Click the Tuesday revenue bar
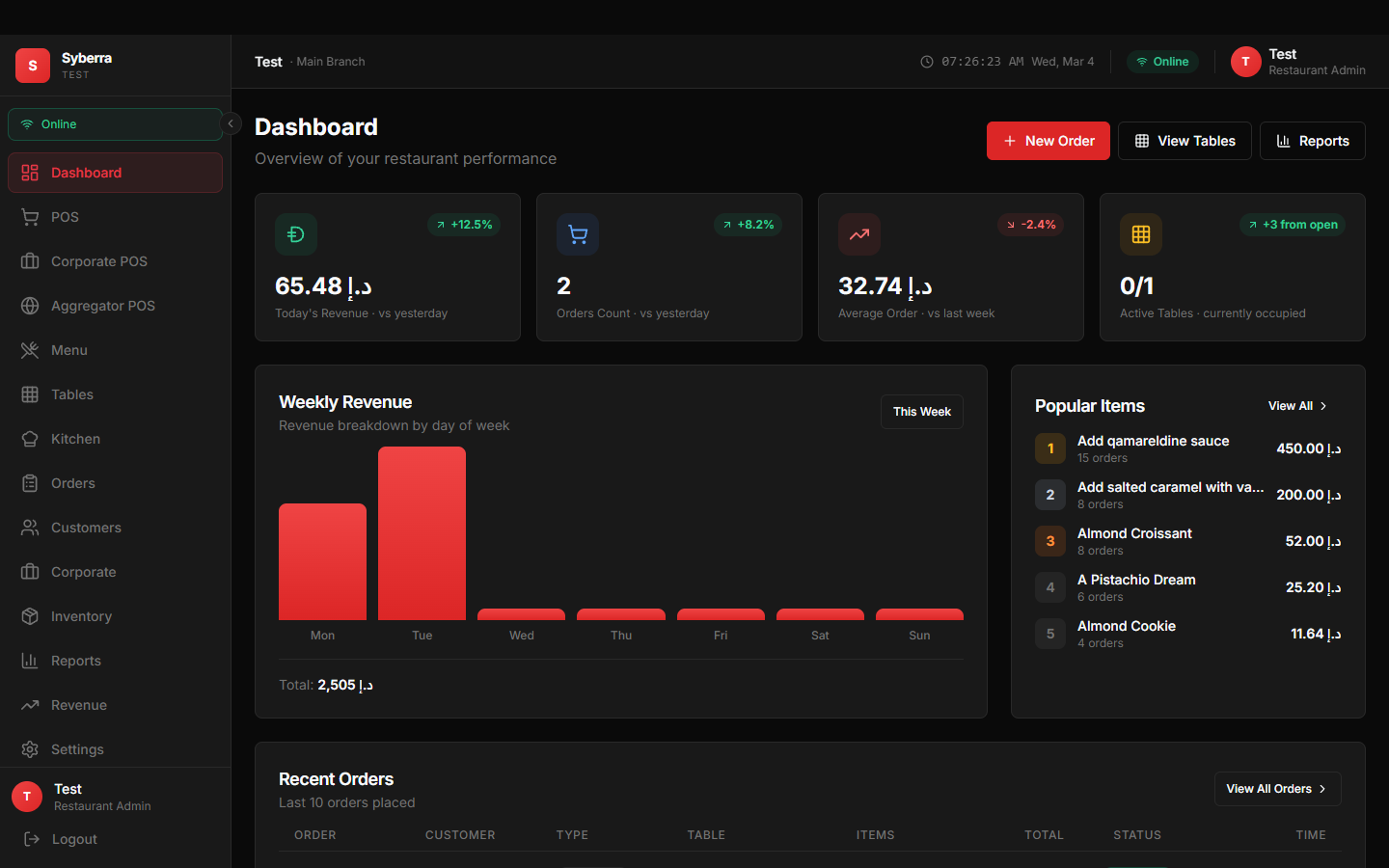Viewport: 1389px width, 868px height. (422, 532)
